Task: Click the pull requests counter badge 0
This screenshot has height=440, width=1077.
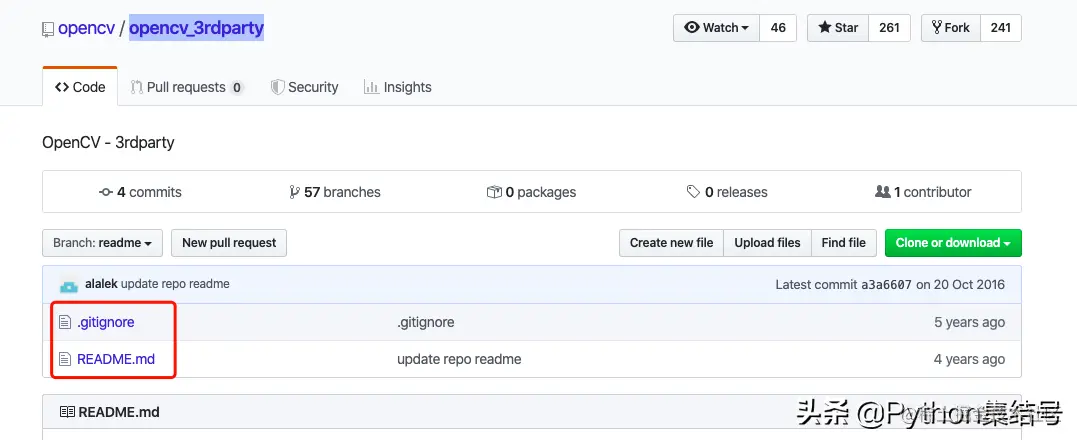Action: 237,88
